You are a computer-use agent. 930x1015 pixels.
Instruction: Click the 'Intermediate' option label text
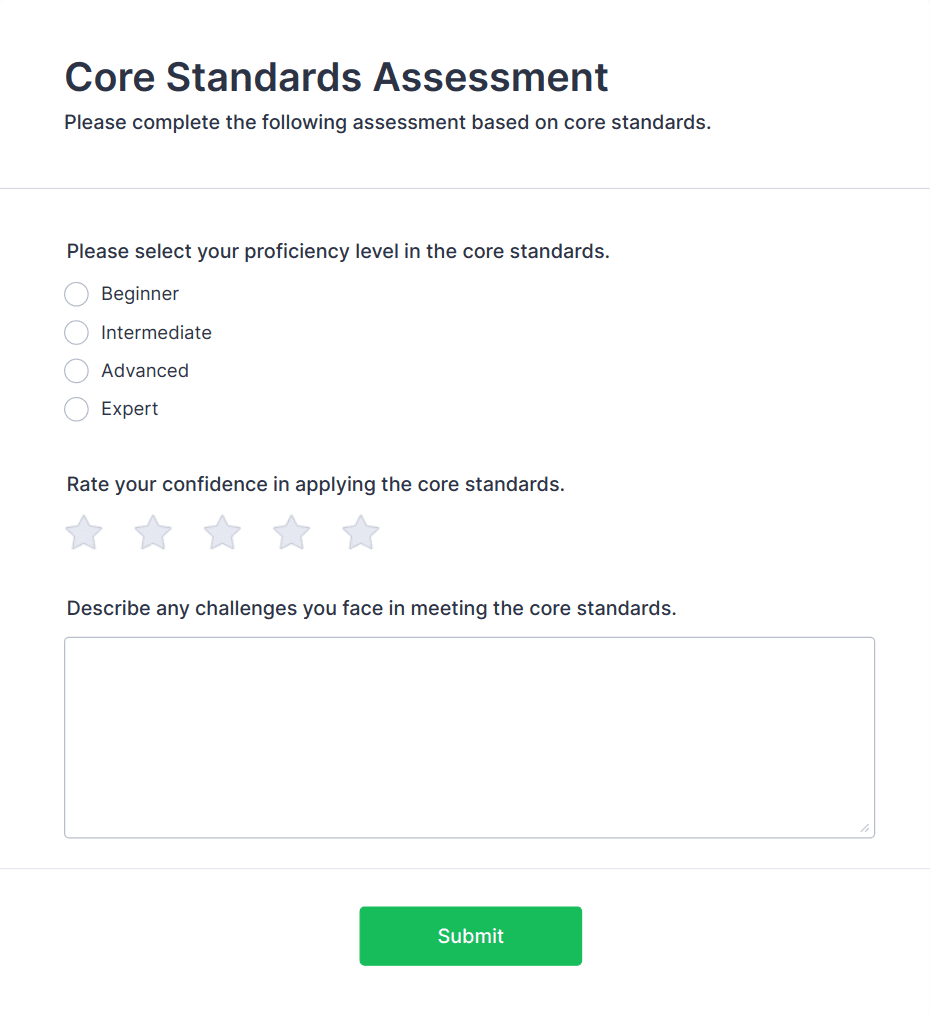[x=156, y=332]
